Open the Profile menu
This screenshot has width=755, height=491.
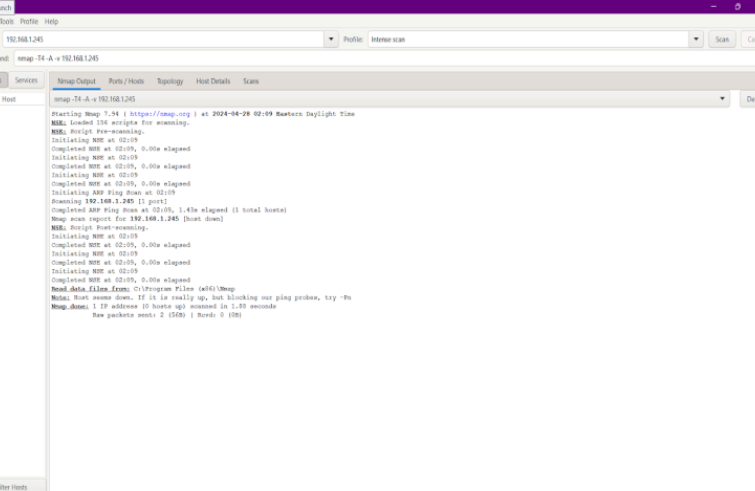click(x=29, y=22)
